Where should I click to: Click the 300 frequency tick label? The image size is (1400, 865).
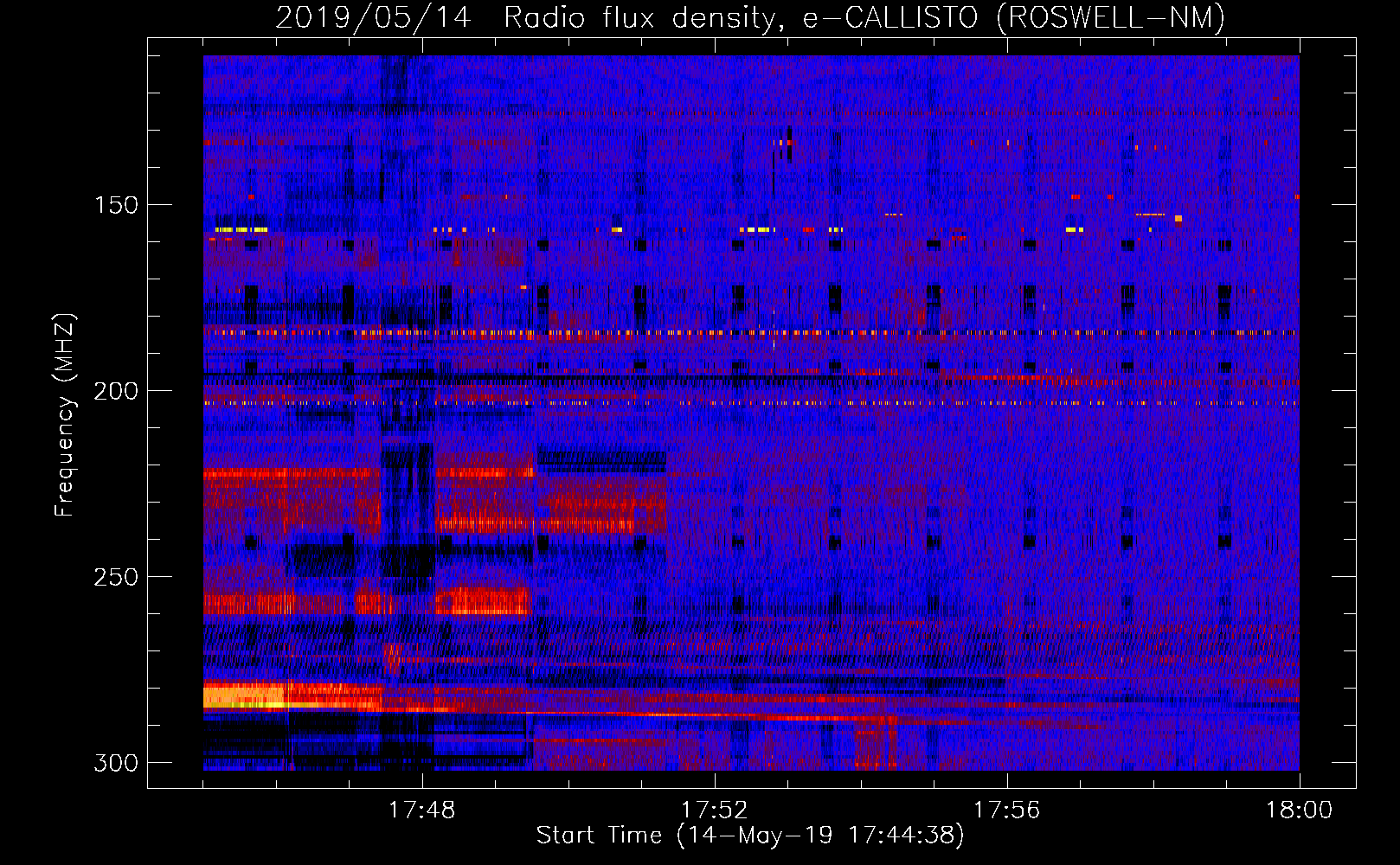[x=116, y=763]
